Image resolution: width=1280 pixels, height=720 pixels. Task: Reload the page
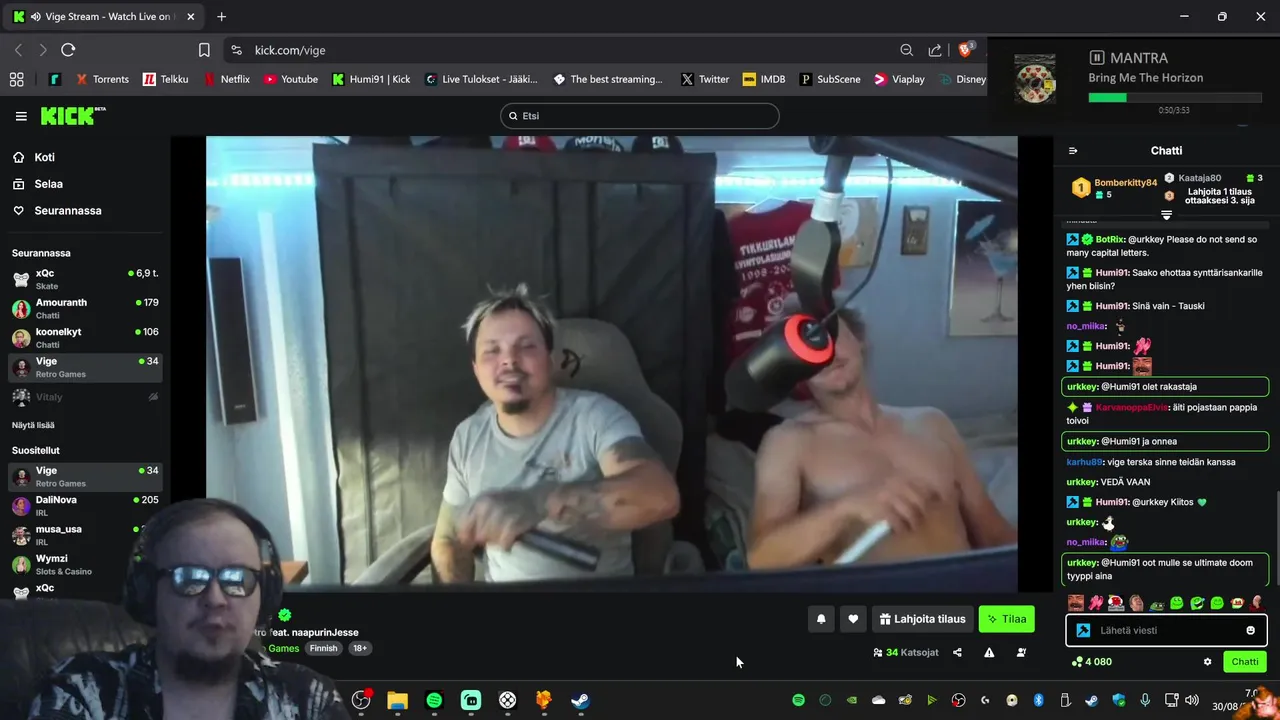point(68,50)
